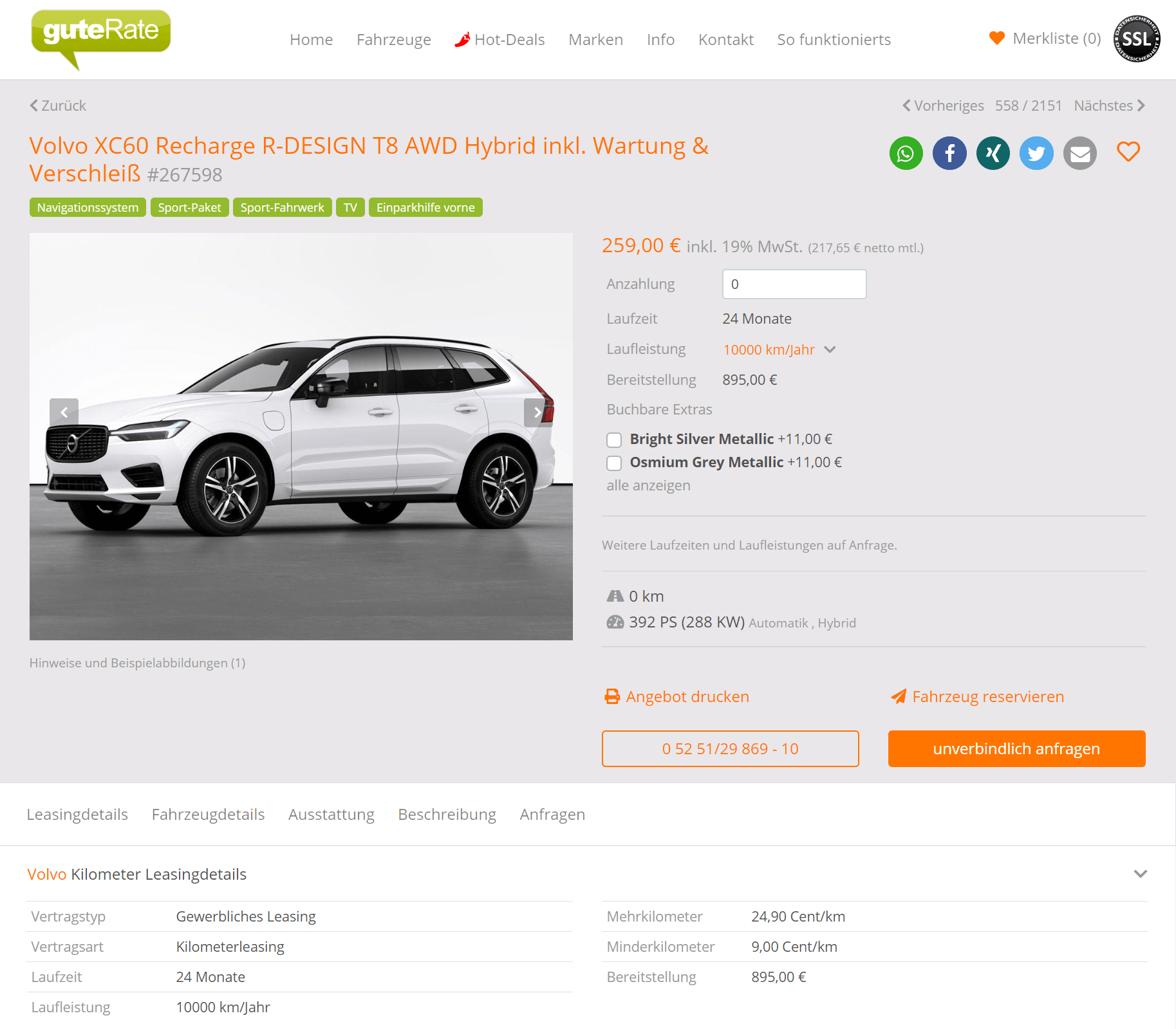Switch to Ausstattung tab
This screenshot has width=1176, height=1029.
[331, 815]
